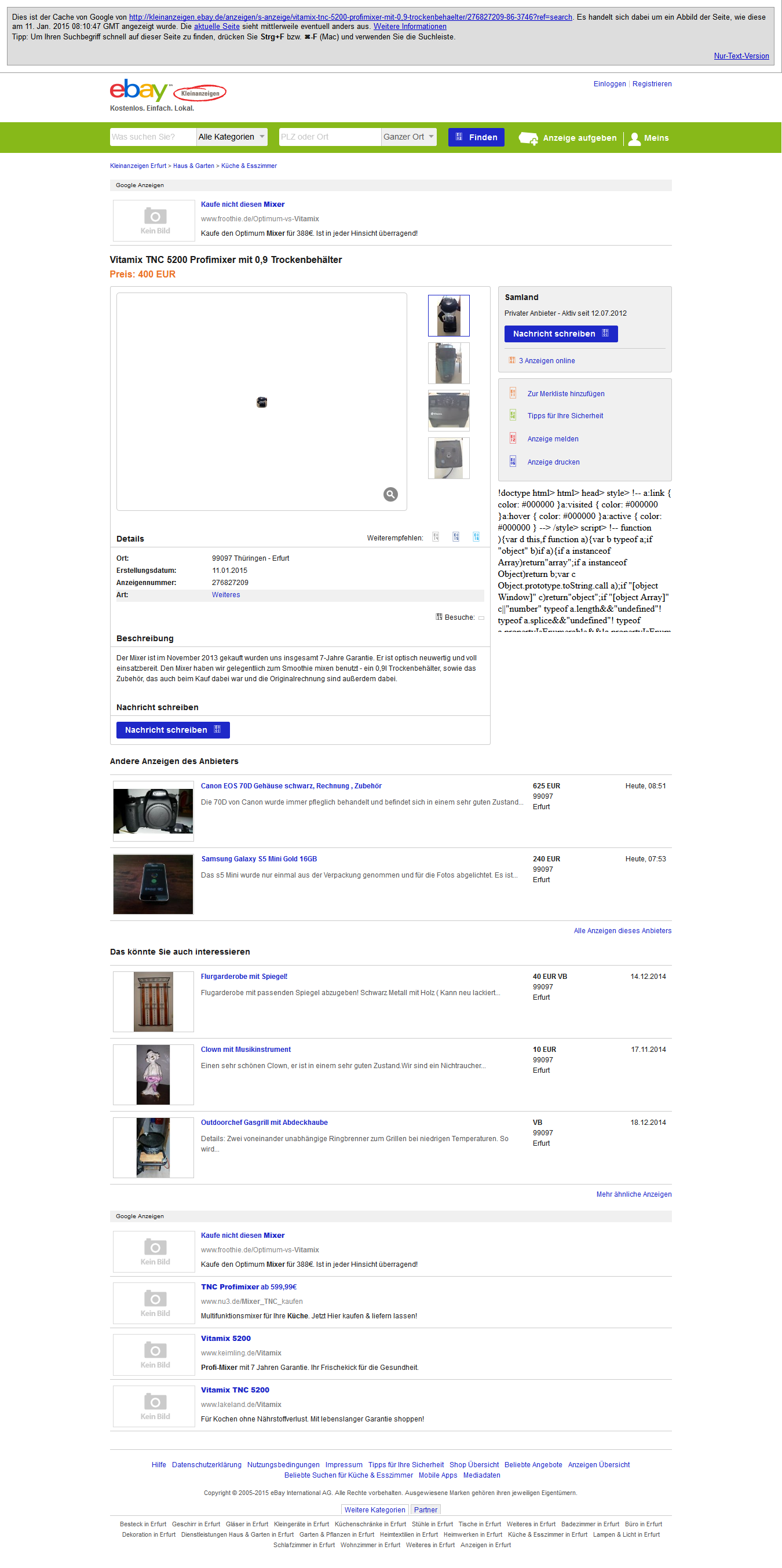Click icon beside Anzeige drucken
This screenshot has width=782, height=1568.
tap(513, 462)
